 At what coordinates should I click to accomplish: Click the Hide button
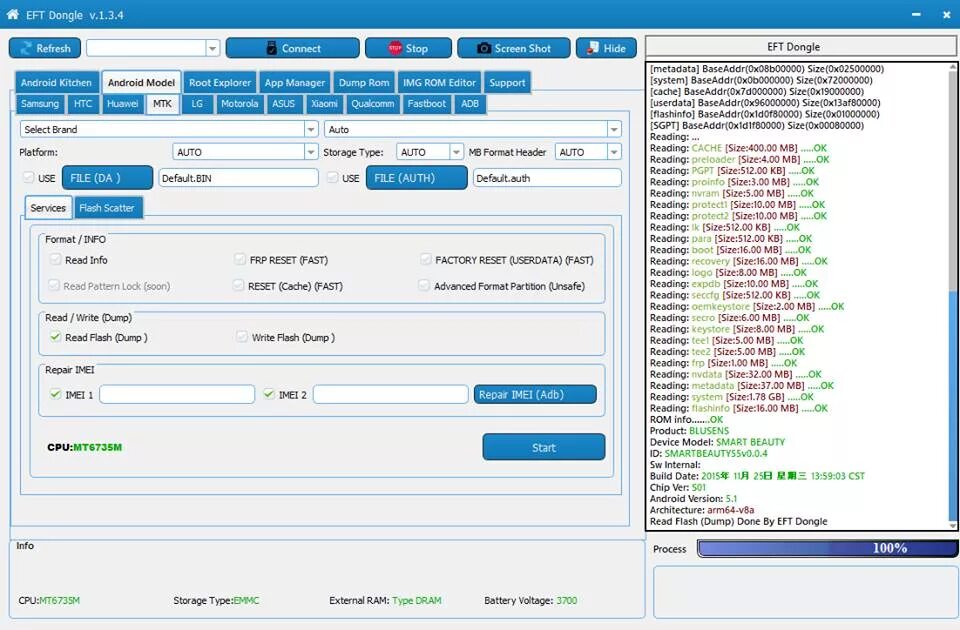[606, 48]
